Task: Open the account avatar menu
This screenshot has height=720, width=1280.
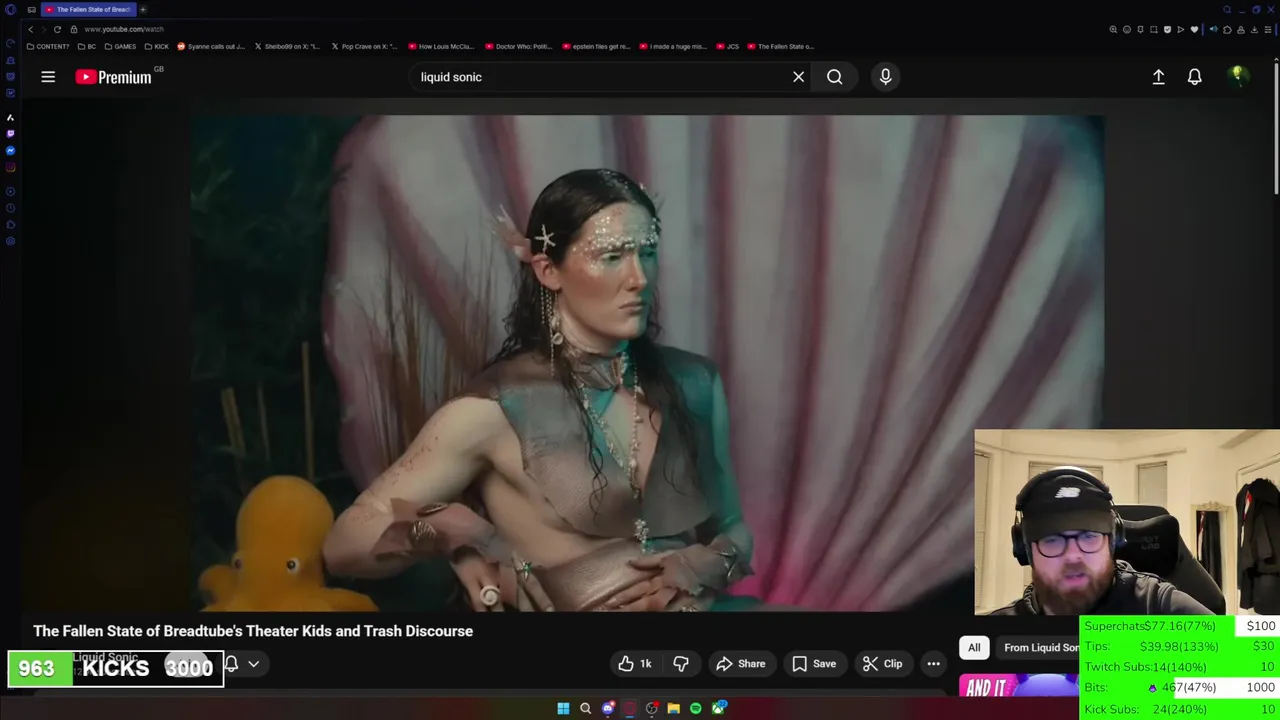Action: click(1238, 76)
